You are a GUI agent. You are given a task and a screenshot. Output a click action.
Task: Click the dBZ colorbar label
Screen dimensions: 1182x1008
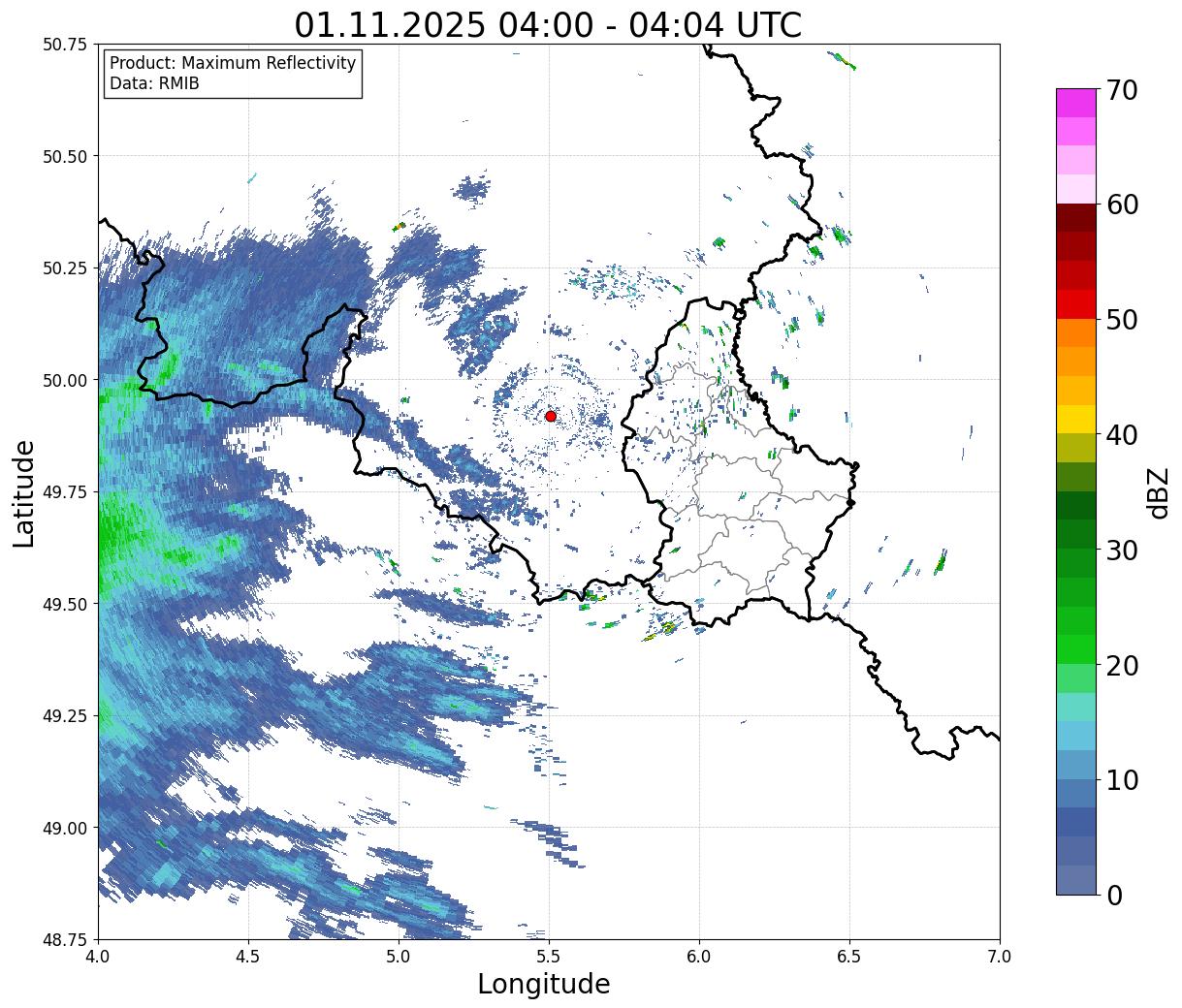(x=1157, y=491)
